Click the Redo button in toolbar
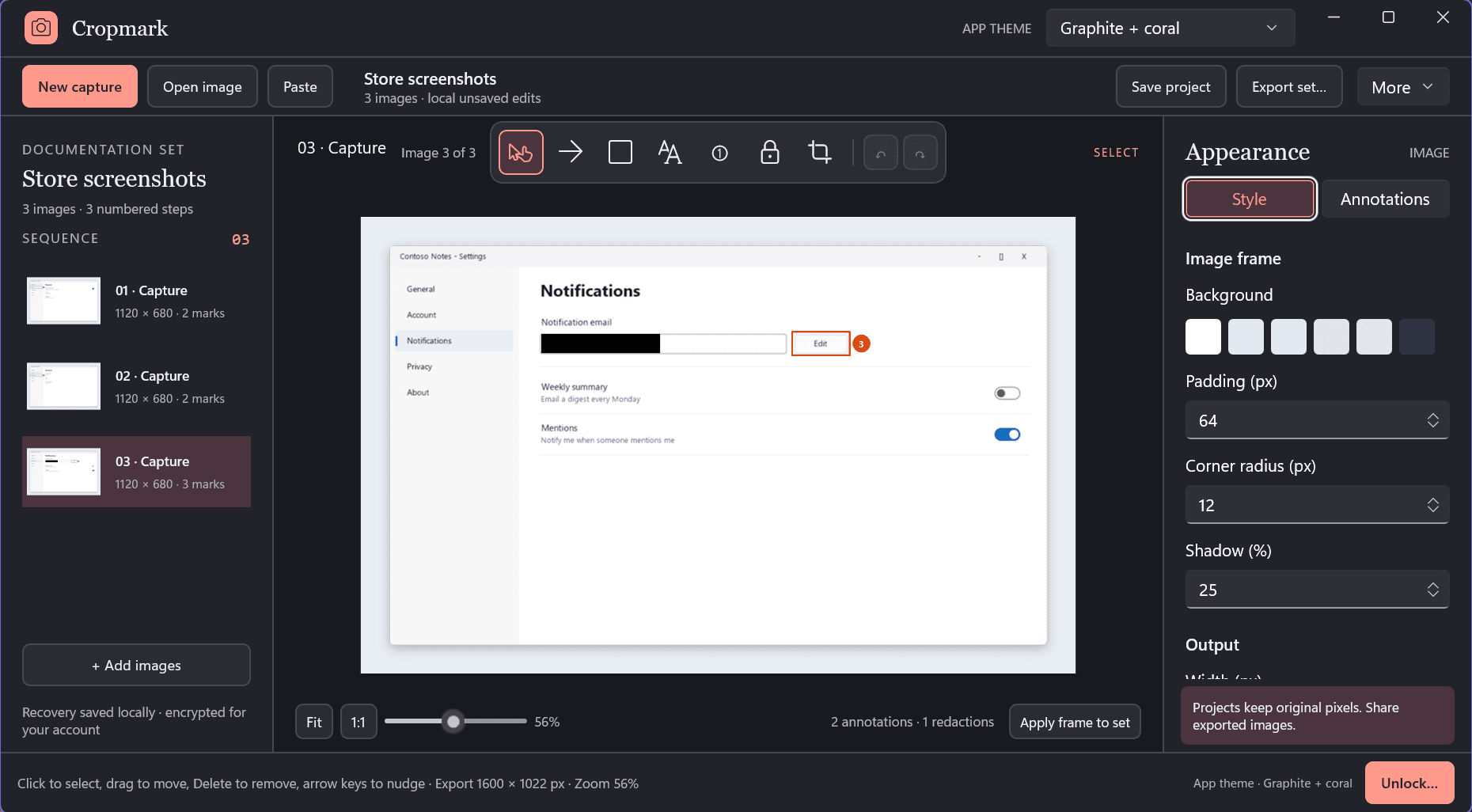The height and width of the screenshot is (812, 1472). pos(920,154)
